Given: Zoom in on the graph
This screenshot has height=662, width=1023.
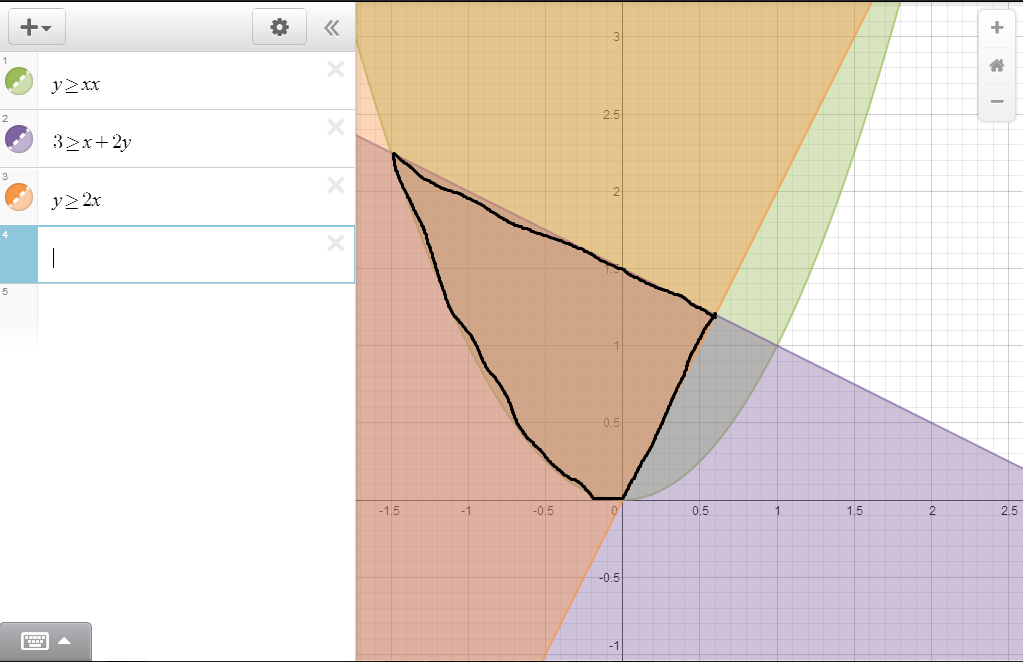Looking at the screenshot, I should 996,28.
